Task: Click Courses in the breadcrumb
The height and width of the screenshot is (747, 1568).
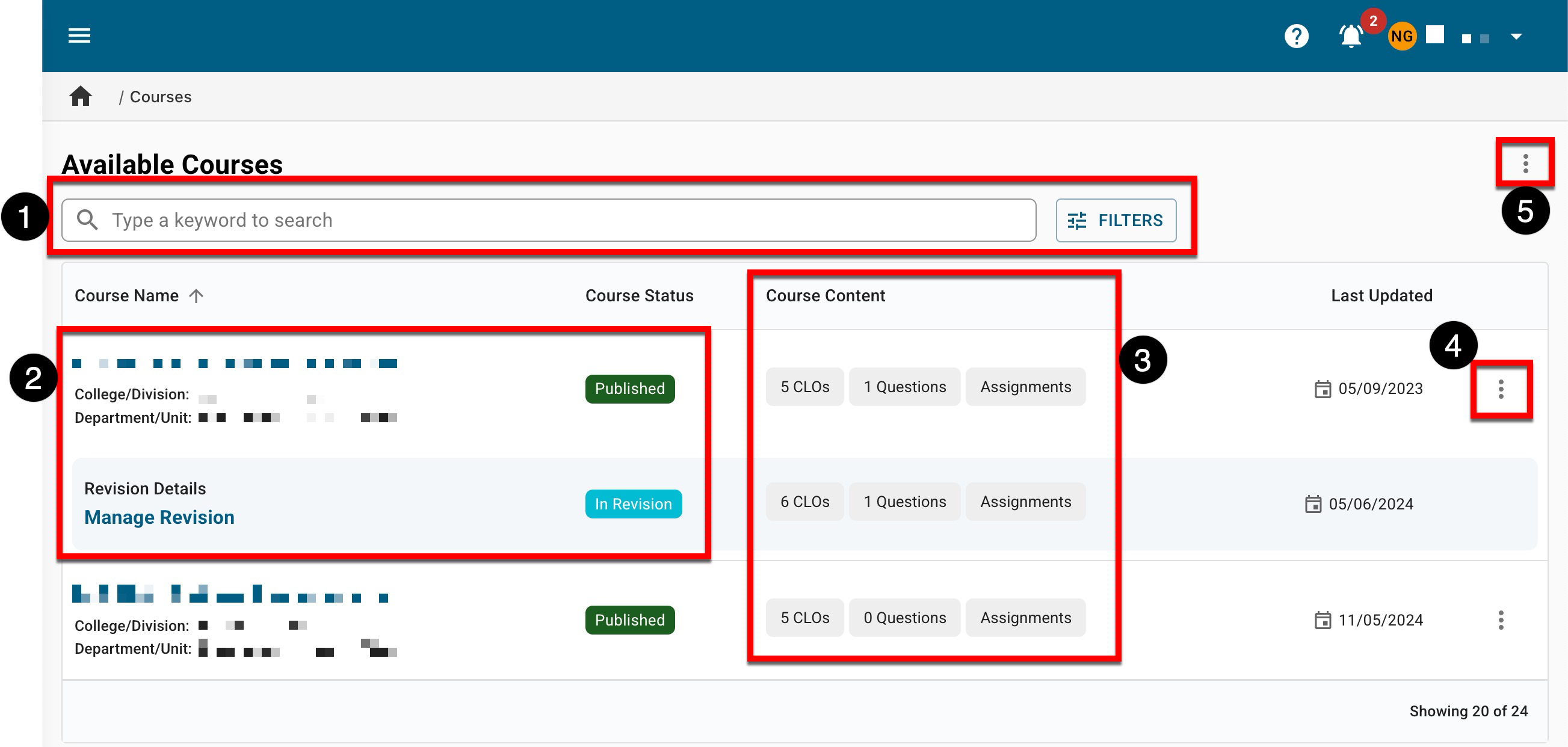Action: tap(161, 97)
